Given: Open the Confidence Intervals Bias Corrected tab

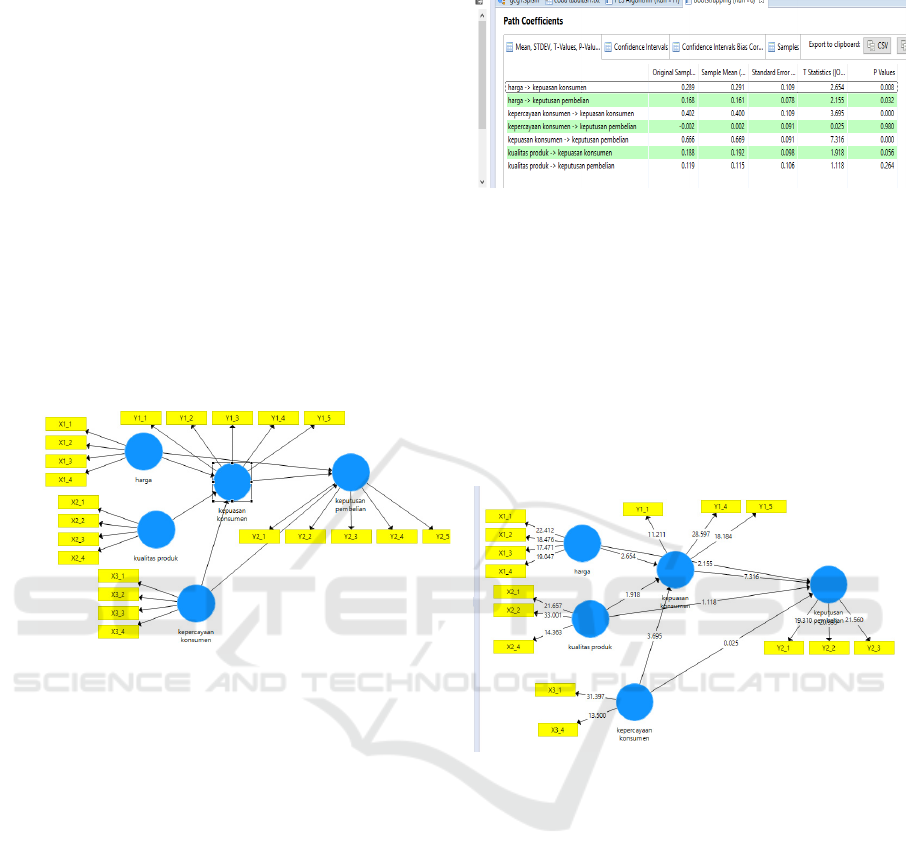Looking at the screenshot, I should 718,47.
